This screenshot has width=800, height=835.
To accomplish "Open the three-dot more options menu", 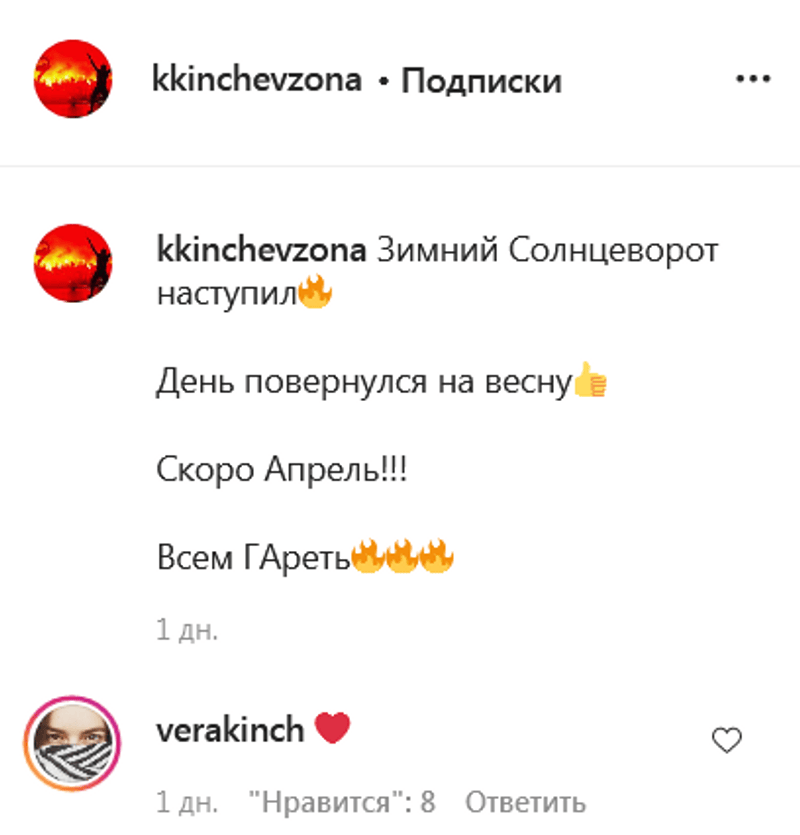I will [x=753, y=79].
